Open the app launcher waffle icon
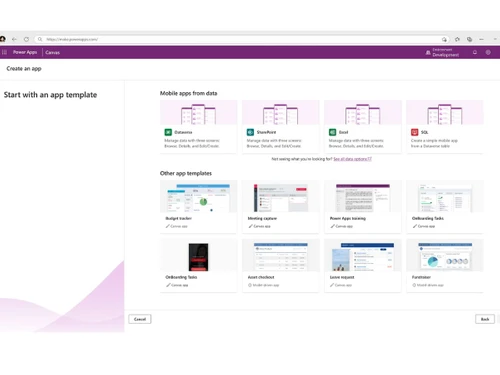500x375 pixels. coord(4,52)
